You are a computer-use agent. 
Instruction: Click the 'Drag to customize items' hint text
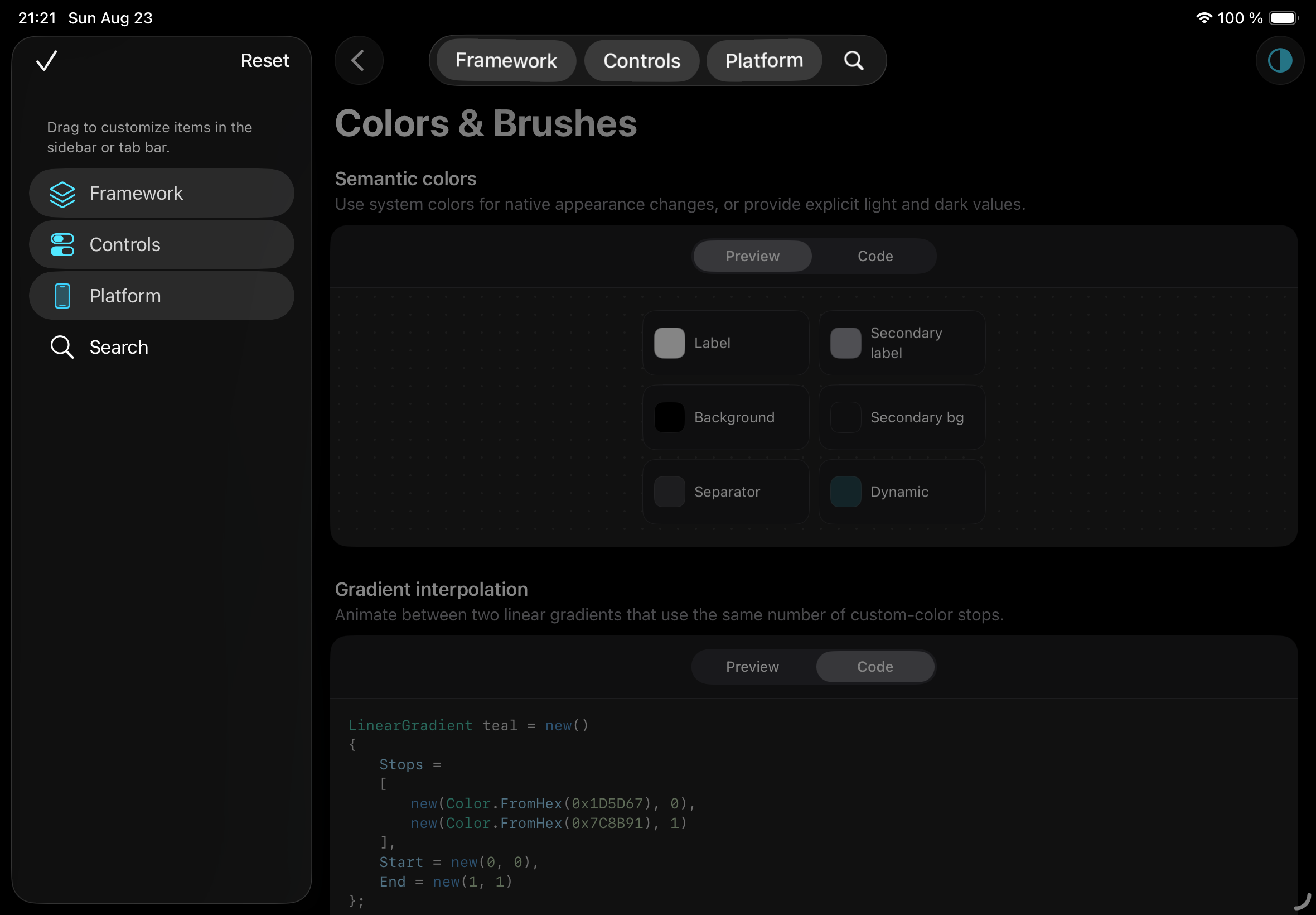(x=149, y=137)
